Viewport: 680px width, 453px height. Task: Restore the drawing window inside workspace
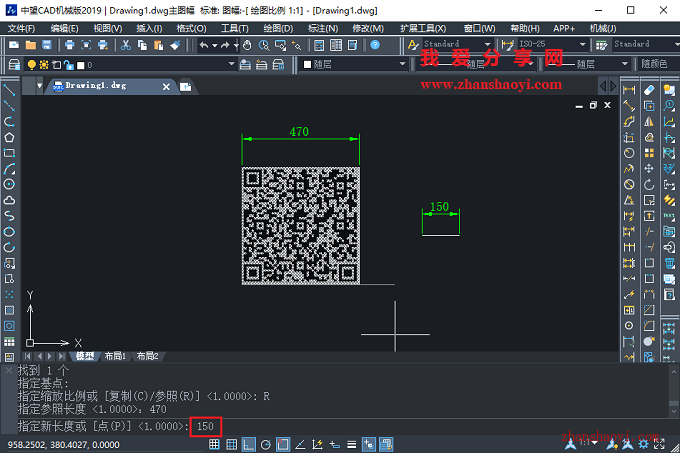click(593, 105)
